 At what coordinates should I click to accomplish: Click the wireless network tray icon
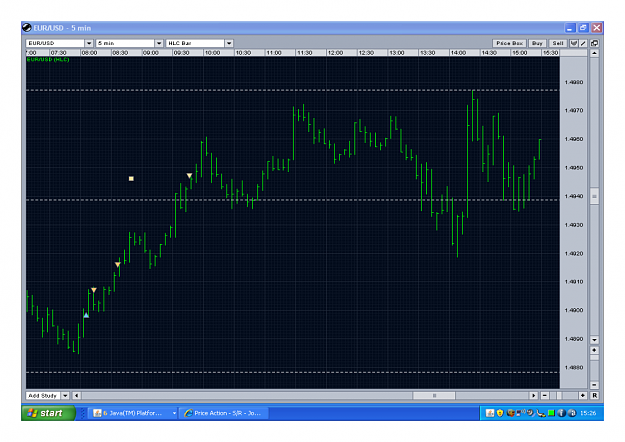pos(521,412)
